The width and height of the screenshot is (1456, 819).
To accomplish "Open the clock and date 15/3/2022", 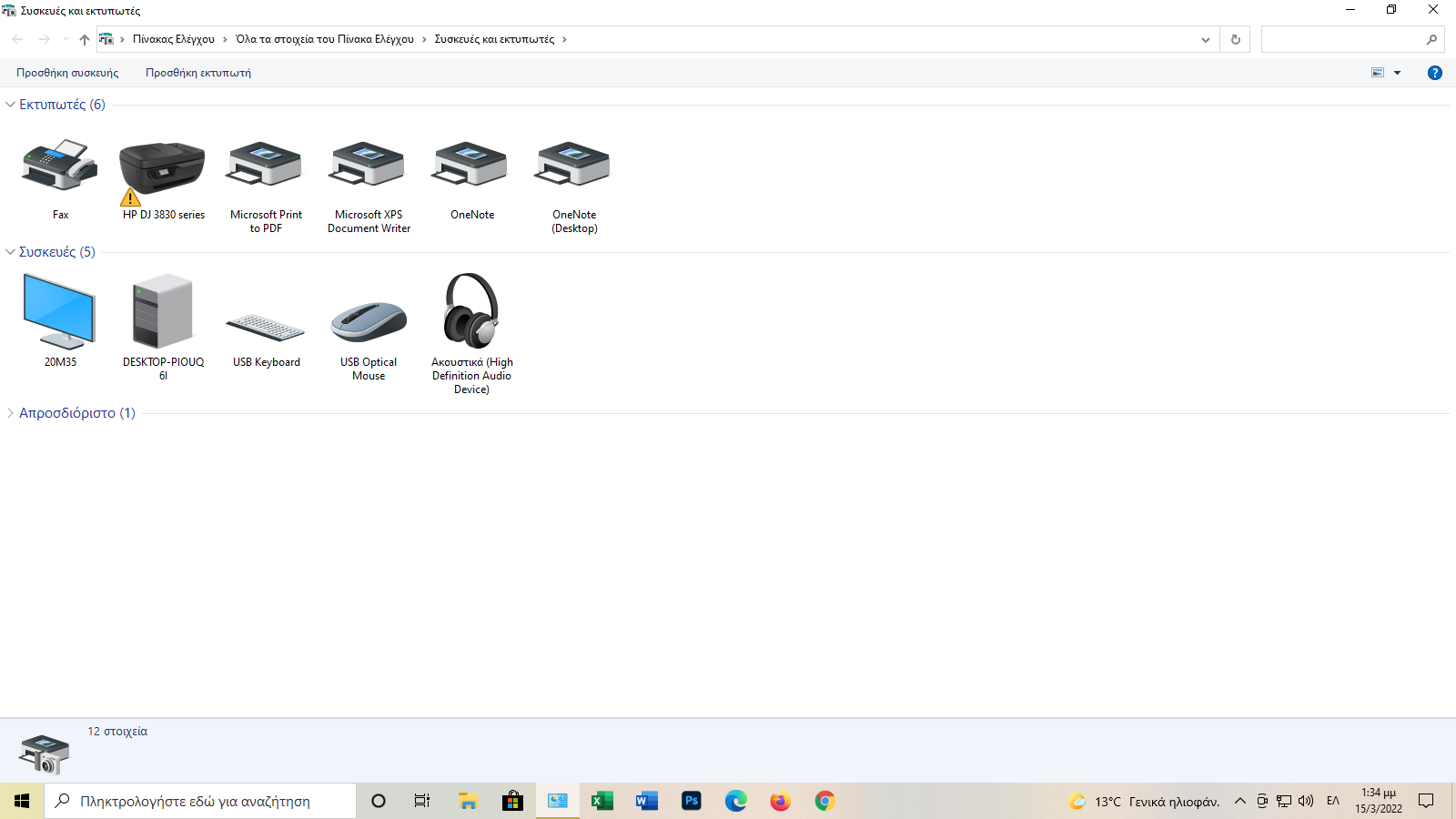I will pos(1378,801).
